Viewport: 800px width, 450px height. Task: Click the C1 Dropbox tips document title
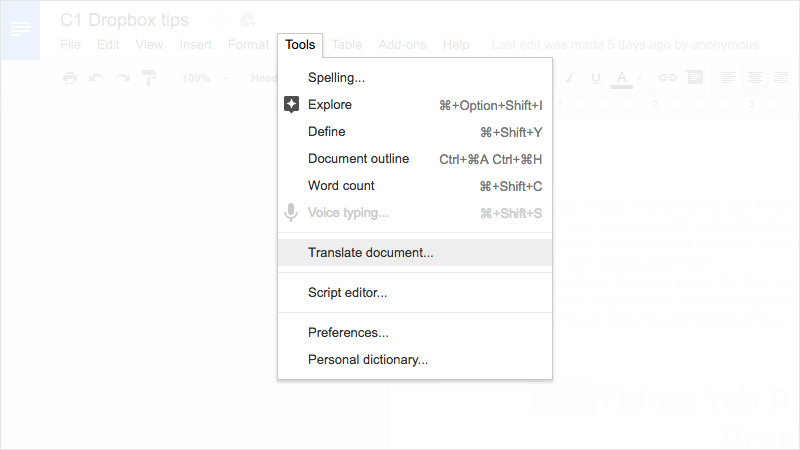coord(124,20)
